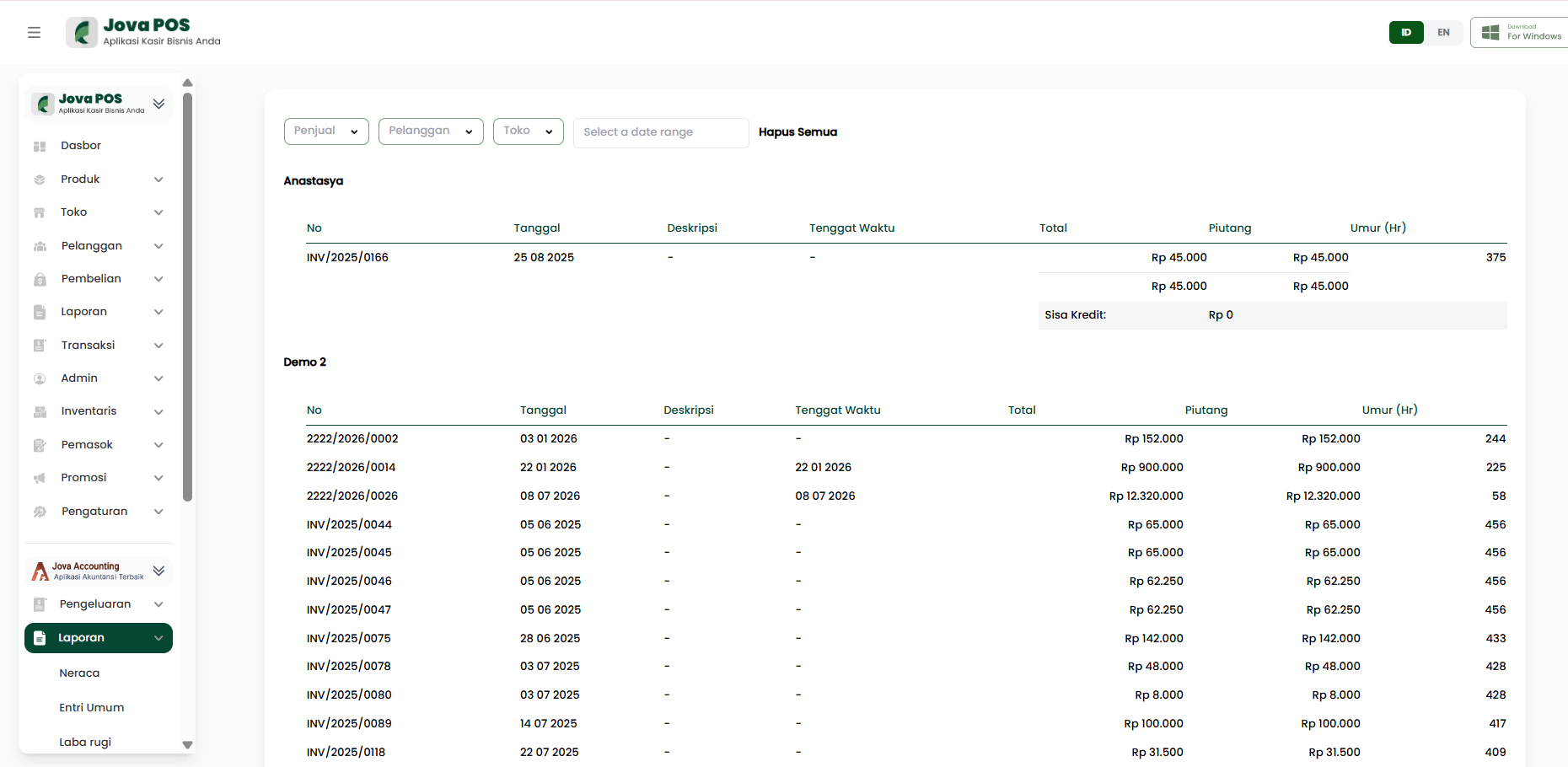Click the Inventaris icon
Viewport: 1568px width, 767px height.
tap(40, 412)
